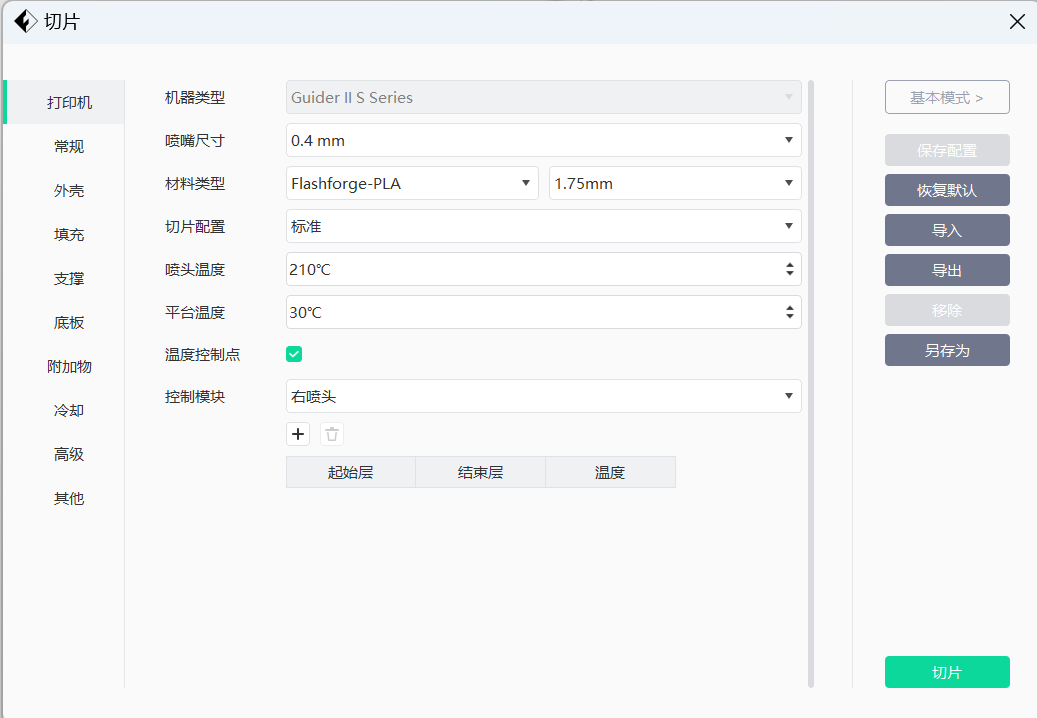Click the 起始层 table column header

[x=351, y=472]
